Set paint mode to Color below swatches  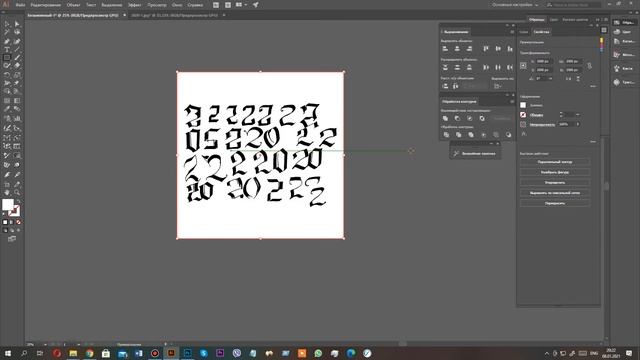pos(5,222)
